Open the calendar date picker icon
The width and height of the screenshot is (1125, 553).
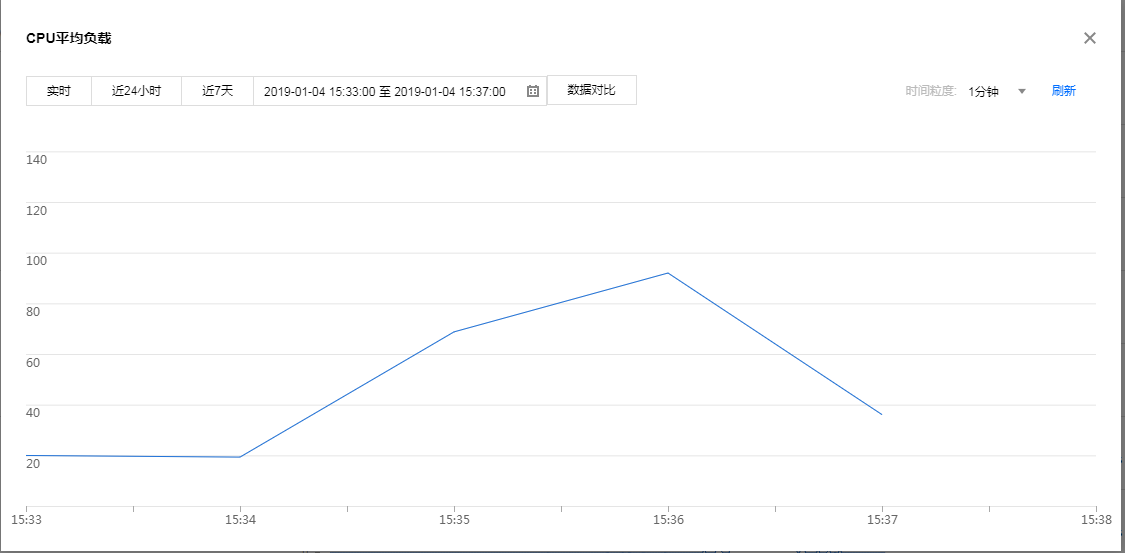click(533, 91)
